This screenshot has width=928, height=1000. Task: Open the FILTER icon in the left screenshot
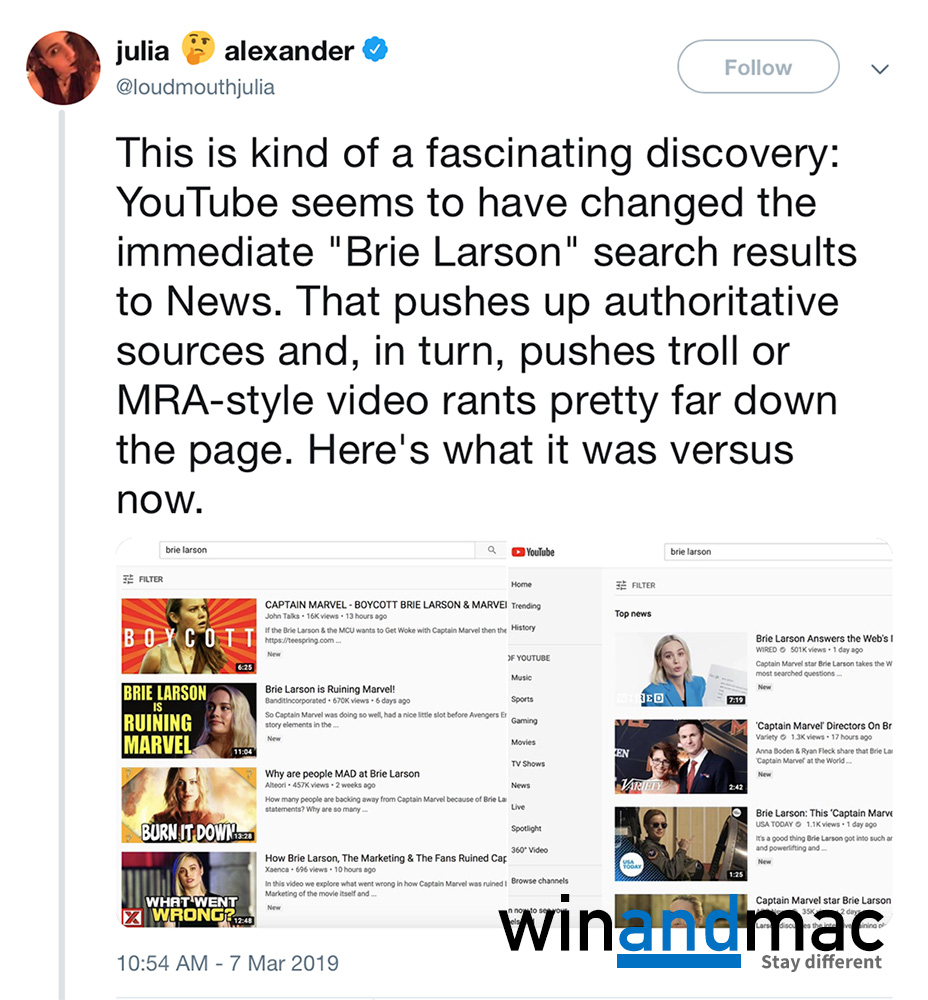tap(128, 579)
